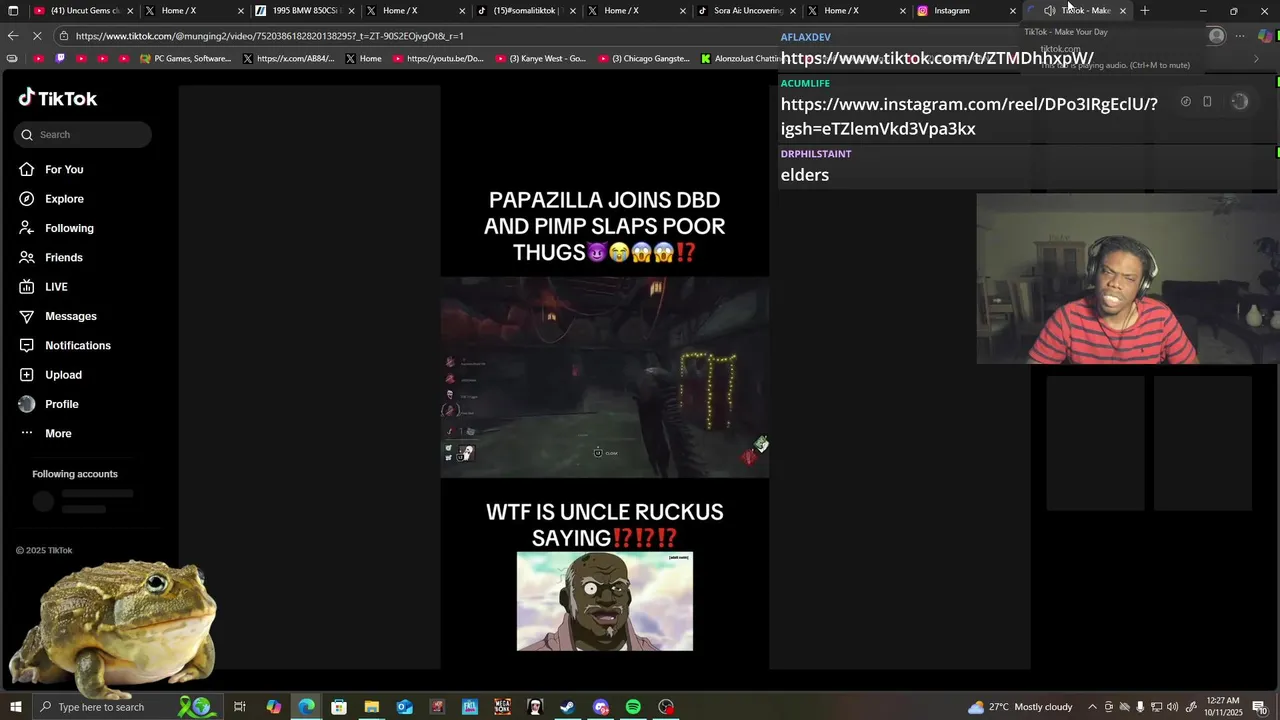1280x720 pixels.
Task: Switch to the Sora Ai: Uncovering tab
Action: click(x=745, y=11)
